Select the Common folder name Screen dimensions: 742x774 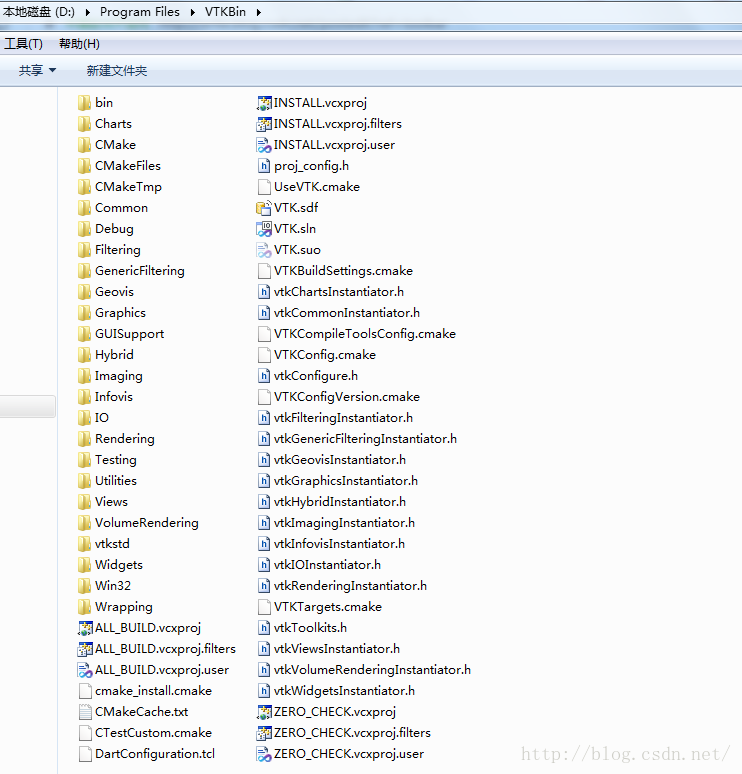click(x=121, y=208)
